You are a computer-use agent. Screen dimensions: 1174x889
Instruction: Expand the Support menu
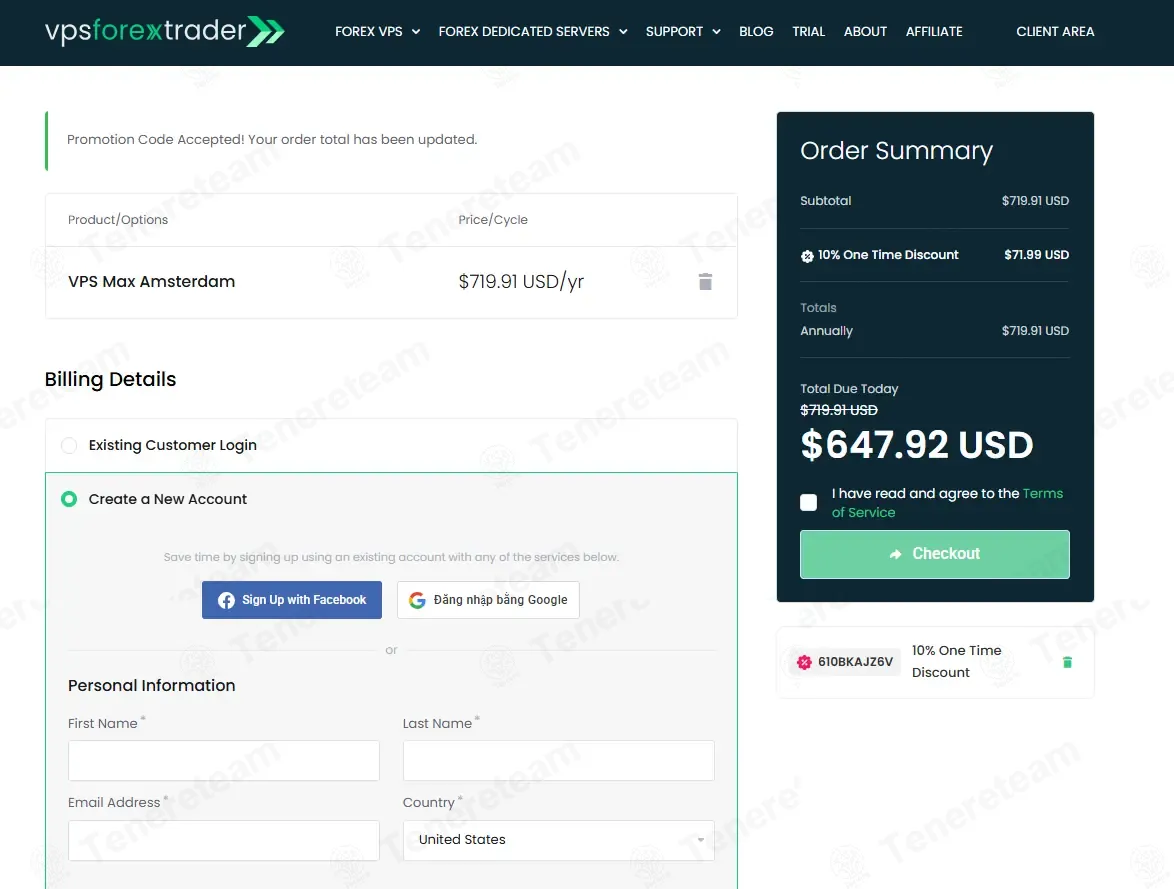click(x=683, y=32)
